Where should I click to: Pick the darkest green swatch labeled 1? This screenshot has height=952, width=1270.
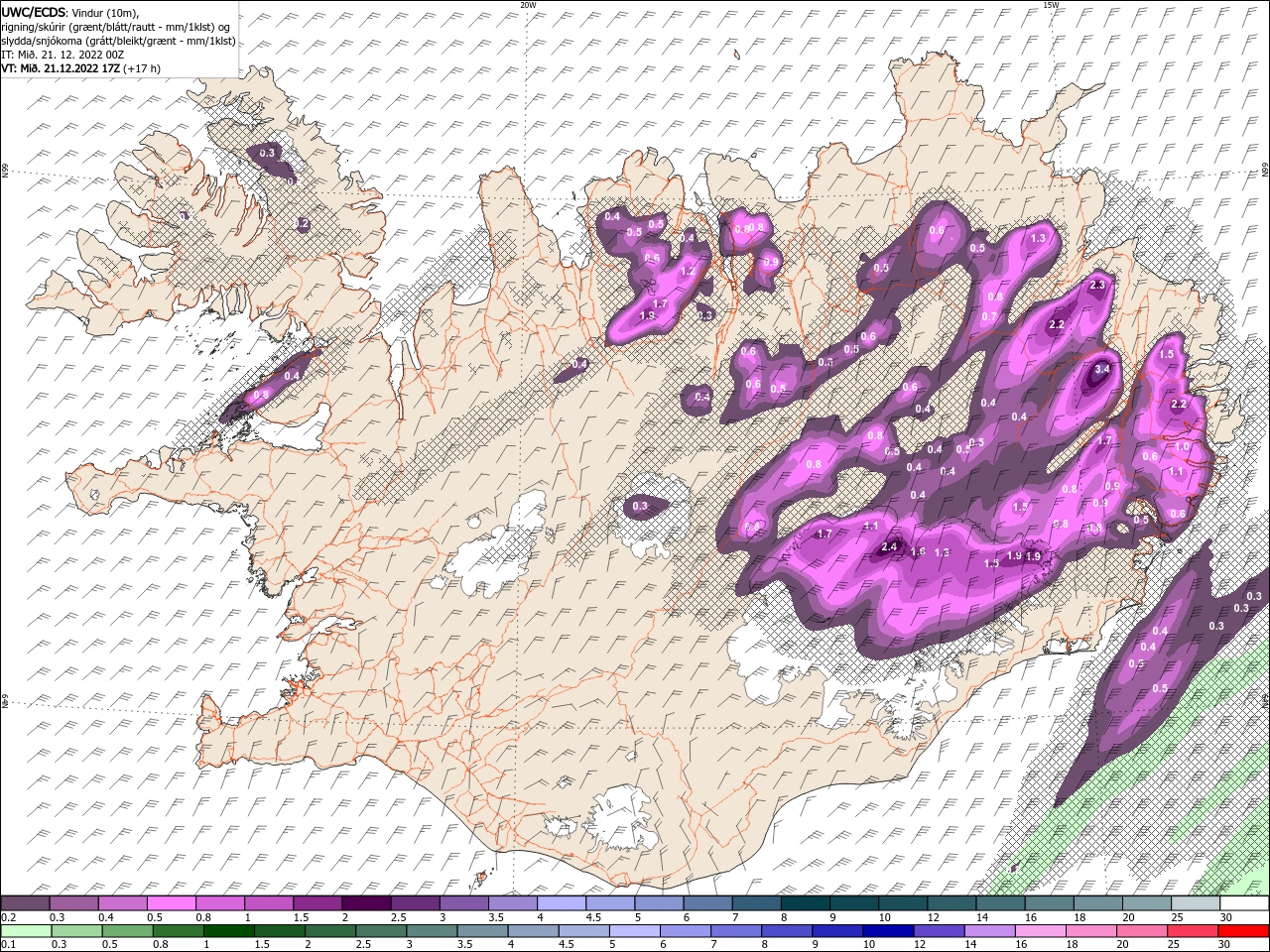228,930
